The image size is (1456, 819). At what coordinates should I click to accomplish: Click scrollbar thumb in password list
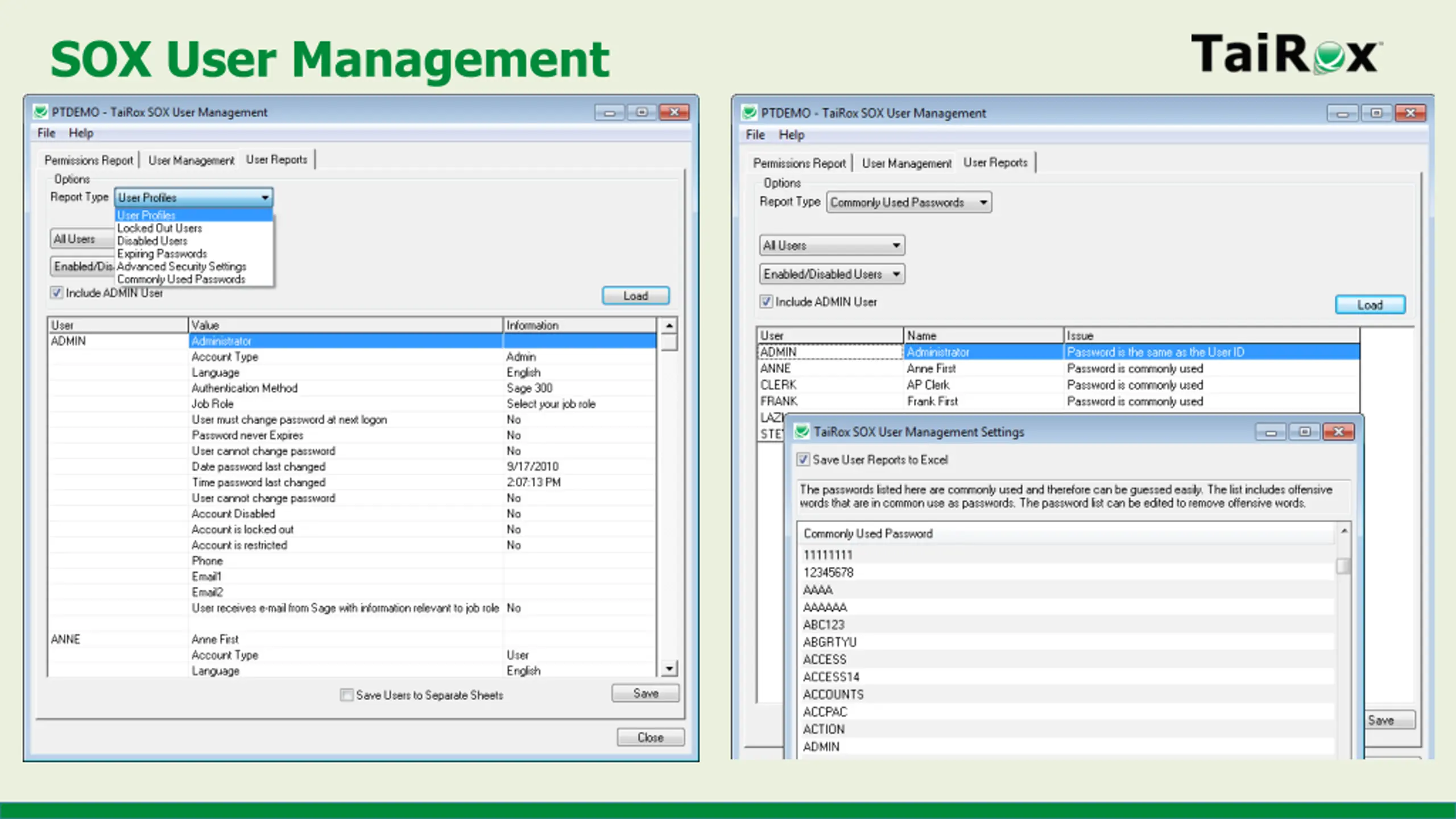(1343, 566)
